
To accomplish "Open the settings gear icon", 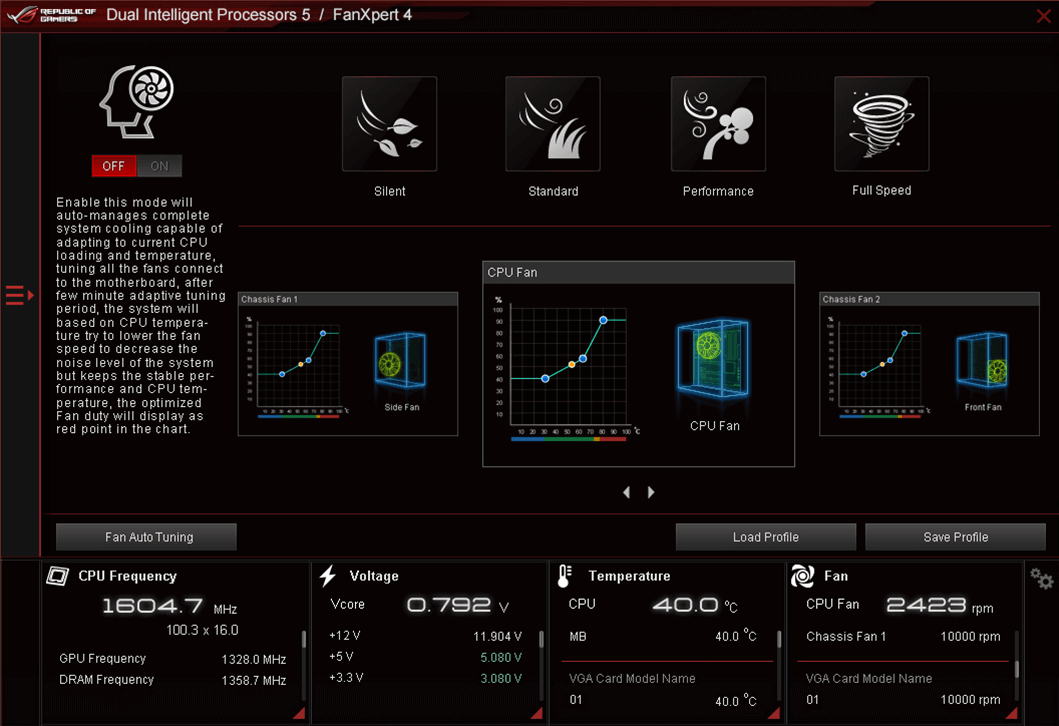I will 1041,579.
